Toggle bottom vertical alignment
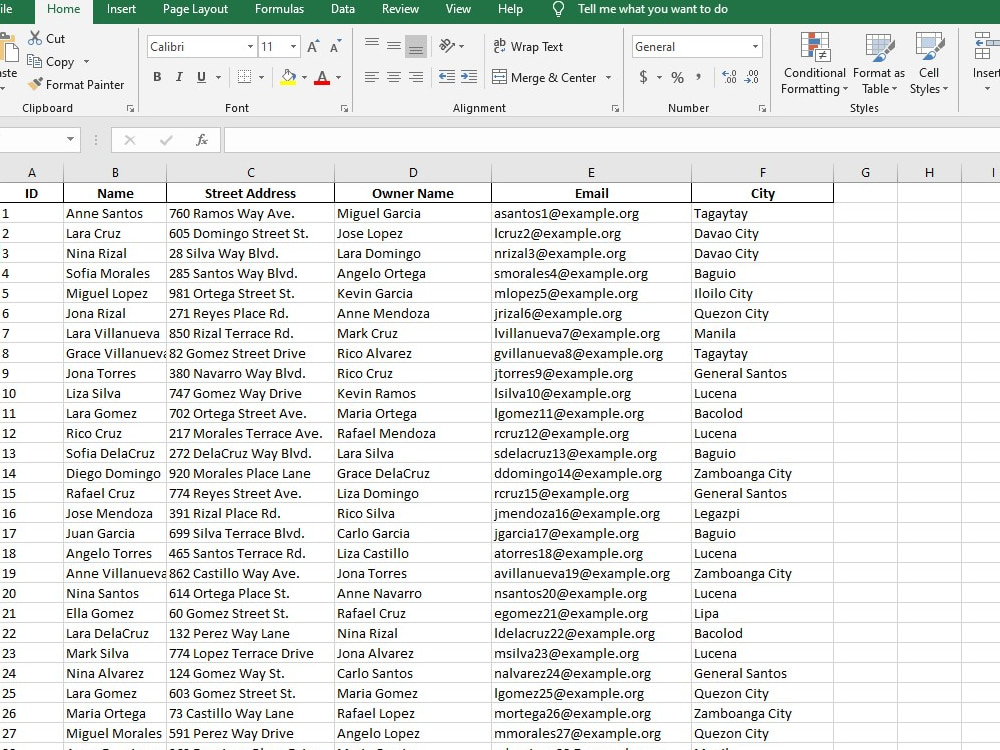The image size is (1000, 750). (x=416, y=47)
